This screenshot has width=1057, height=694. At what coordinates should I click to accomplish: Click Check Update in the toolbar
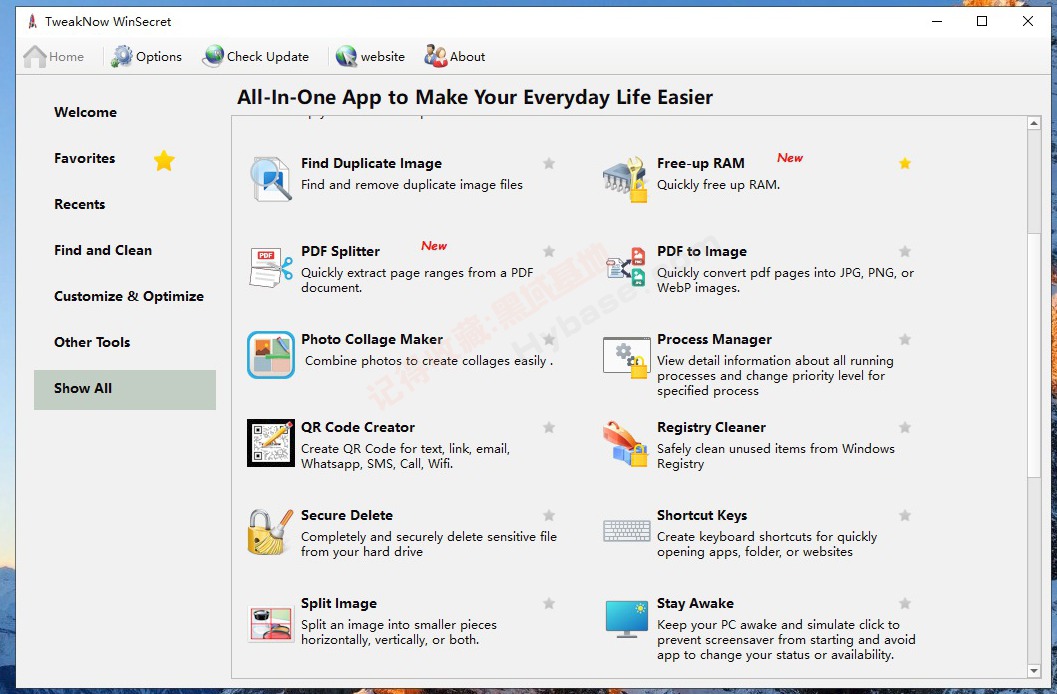point(256,57)
